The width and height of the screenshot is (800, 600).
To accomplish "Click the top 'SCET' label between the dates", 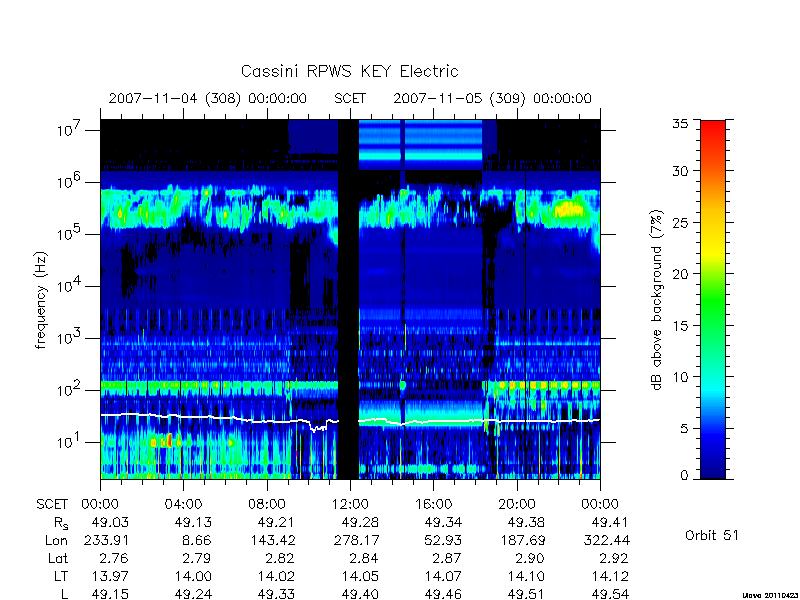I will click(x=350, y=98).
